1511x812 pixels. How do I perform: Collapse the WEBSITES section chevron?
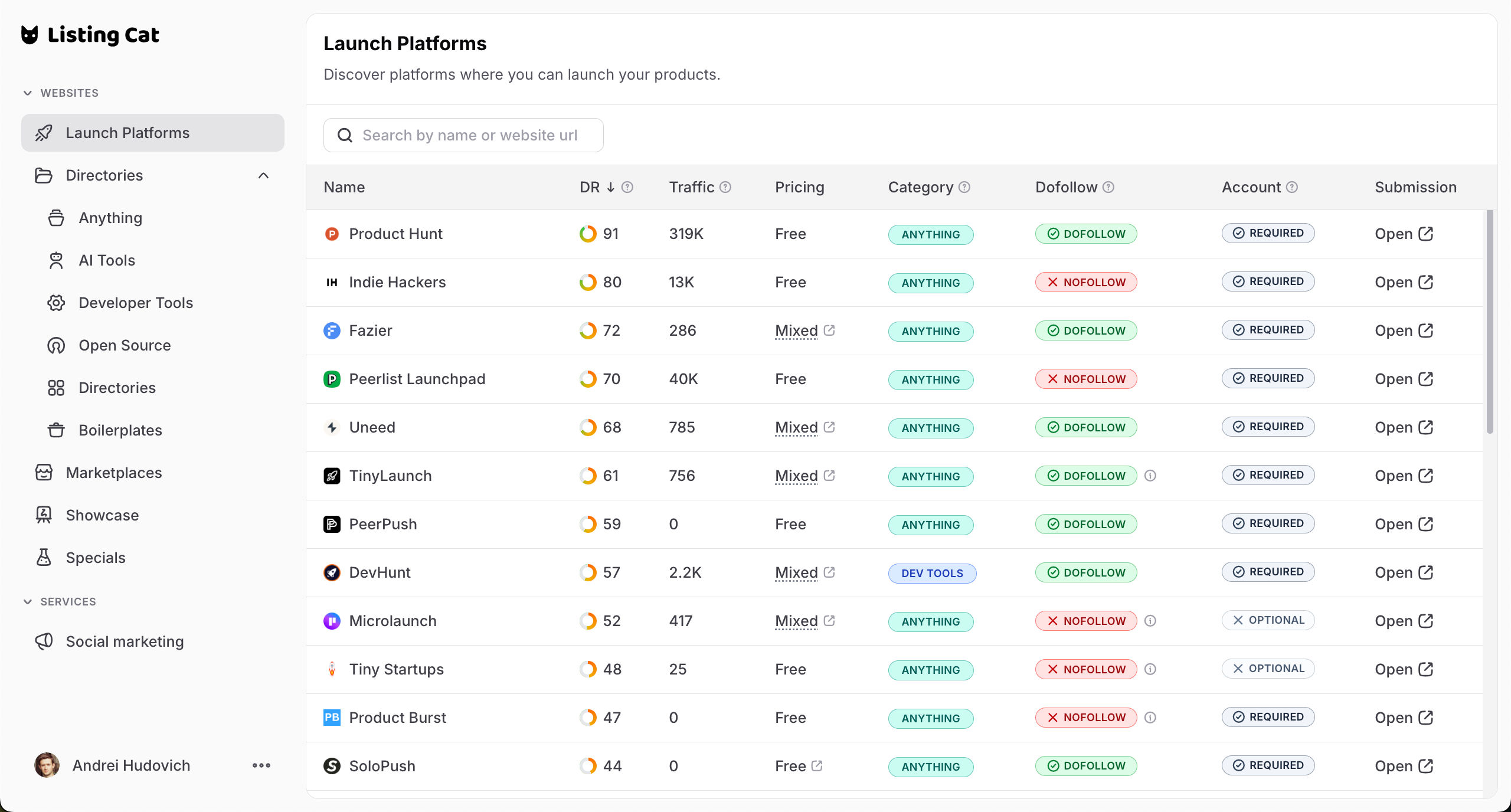click(27, 93)
